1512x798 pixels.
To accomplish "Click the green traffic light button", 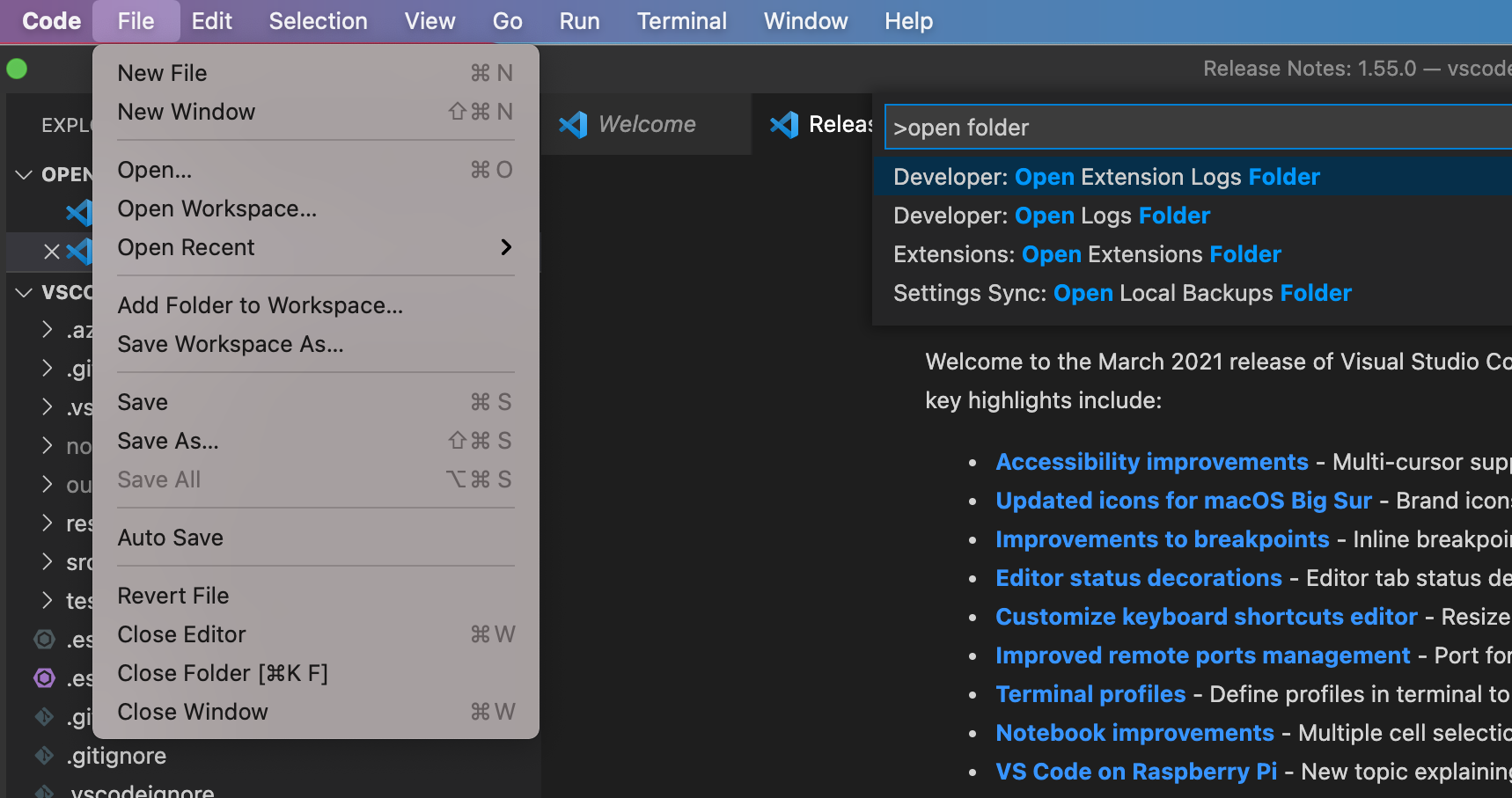I will (x=17, y=68).
